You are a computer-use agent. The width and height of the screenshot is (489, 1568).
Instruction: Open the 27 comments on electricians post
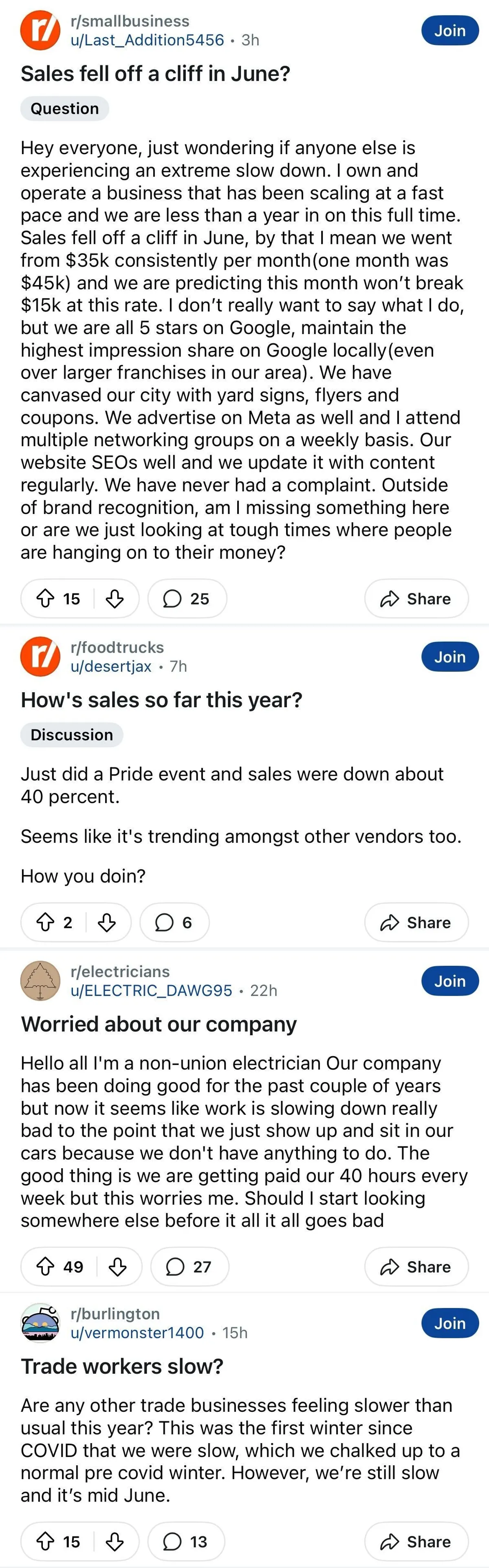189,1267
